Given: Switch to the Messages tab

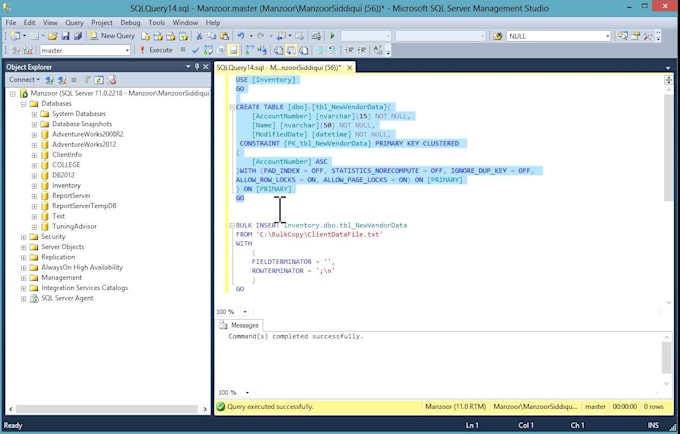Looking at the screenshot, I should click(x=239, y=326).
